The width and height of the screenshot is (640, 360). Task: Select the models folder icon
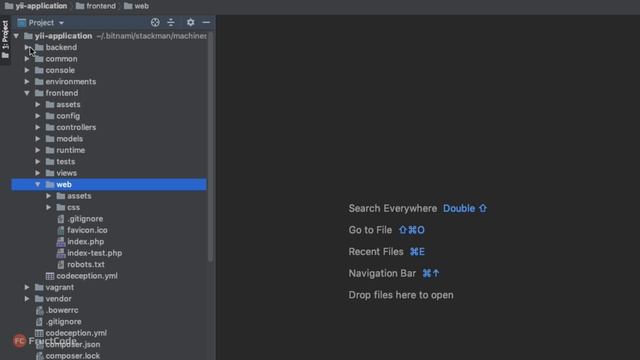pyautogui.click(x=50, y=139)
